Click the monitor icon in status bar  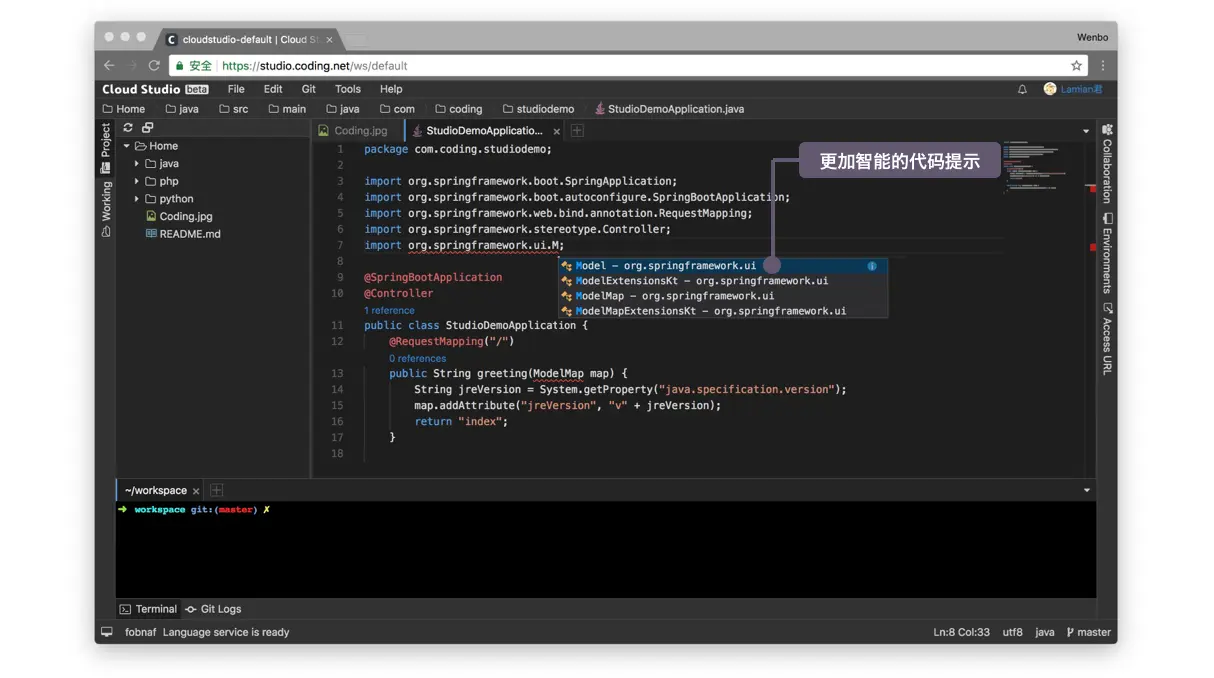[107, 632]
